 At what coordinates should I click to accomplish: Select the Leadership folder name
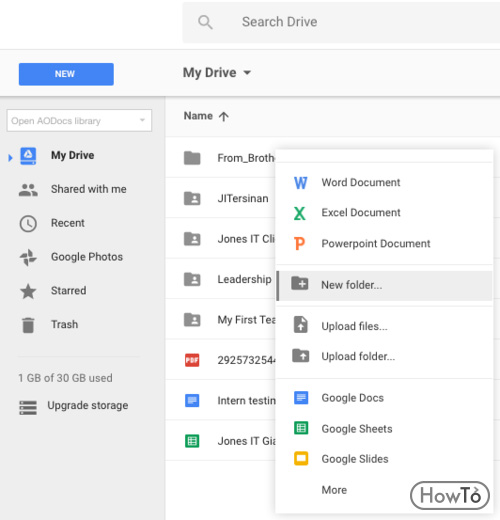tap(245, 279)
